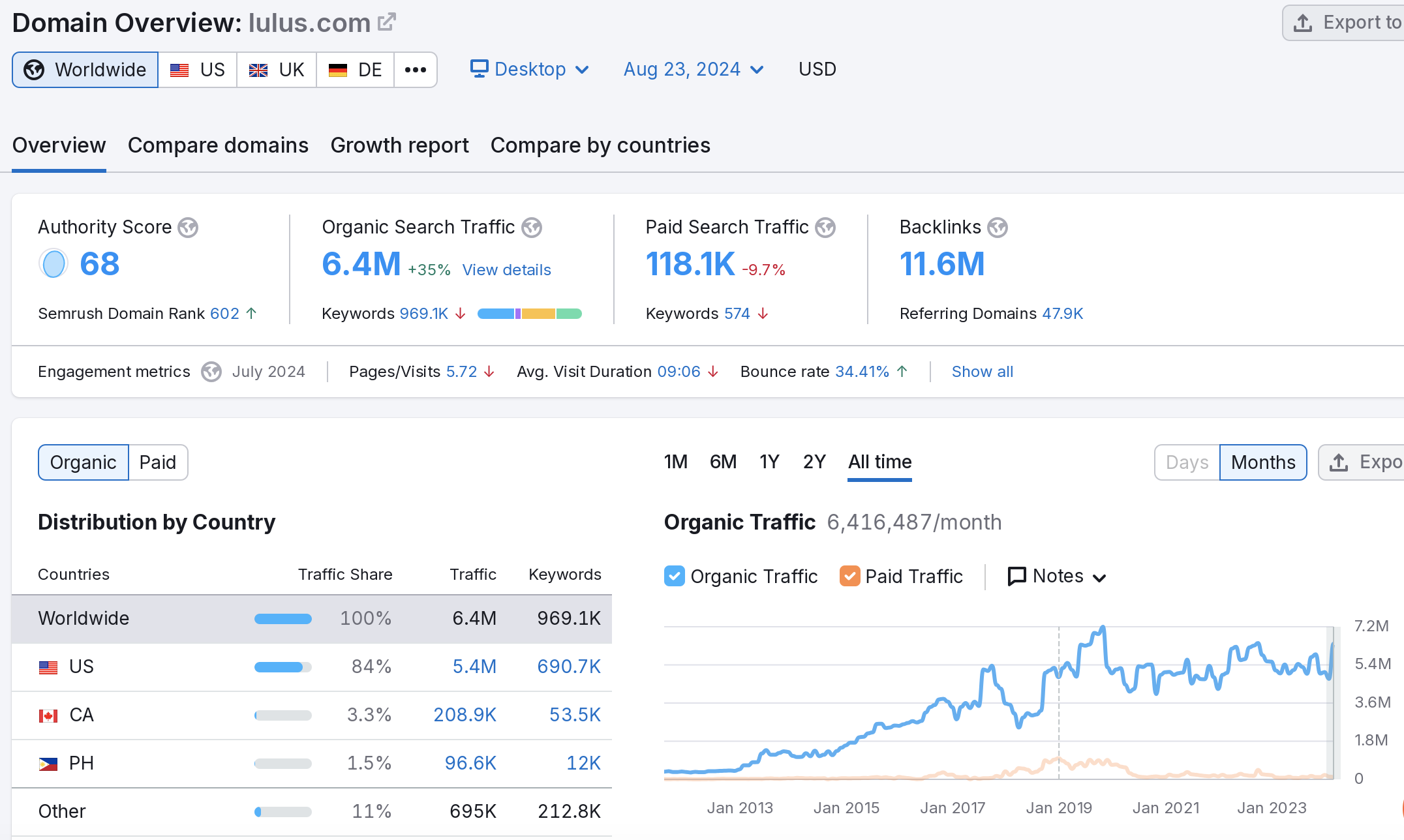Screen dimensions: 1404x840
Task: Click the German flag icon in database selector
Action: 338,70
